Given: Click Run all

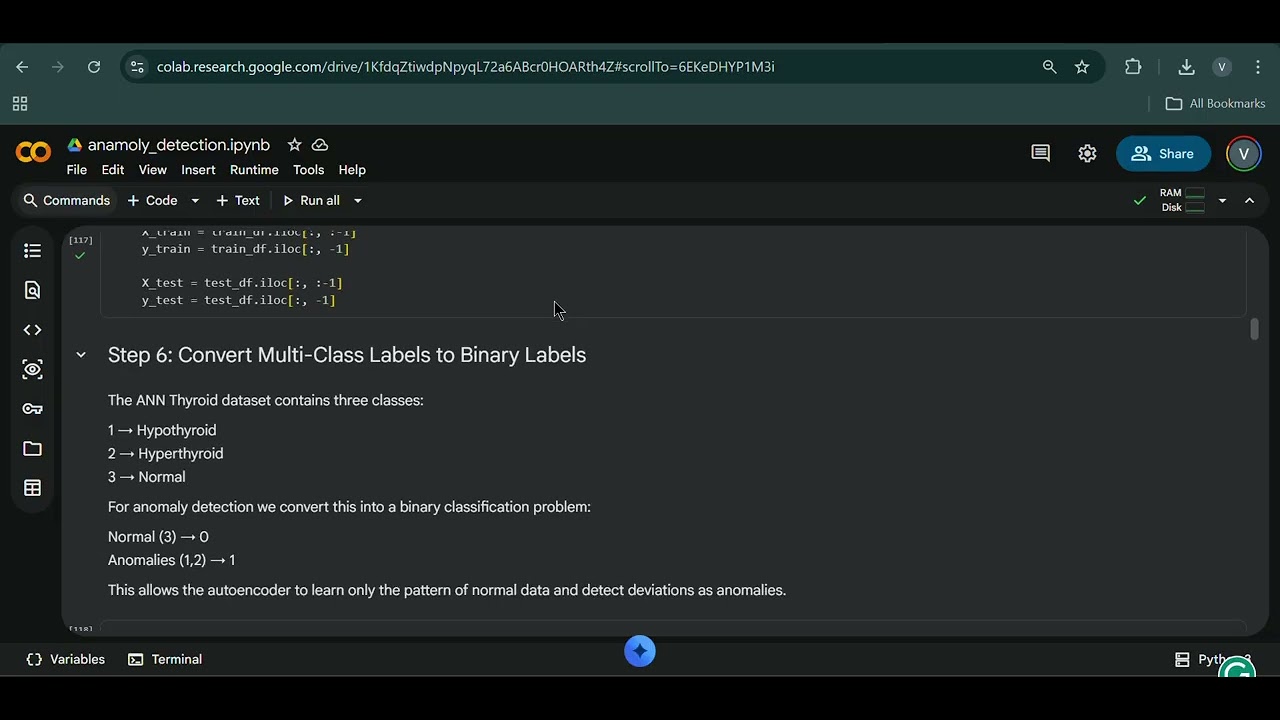Looking at the screenshot, I should (x=311, y=201).
